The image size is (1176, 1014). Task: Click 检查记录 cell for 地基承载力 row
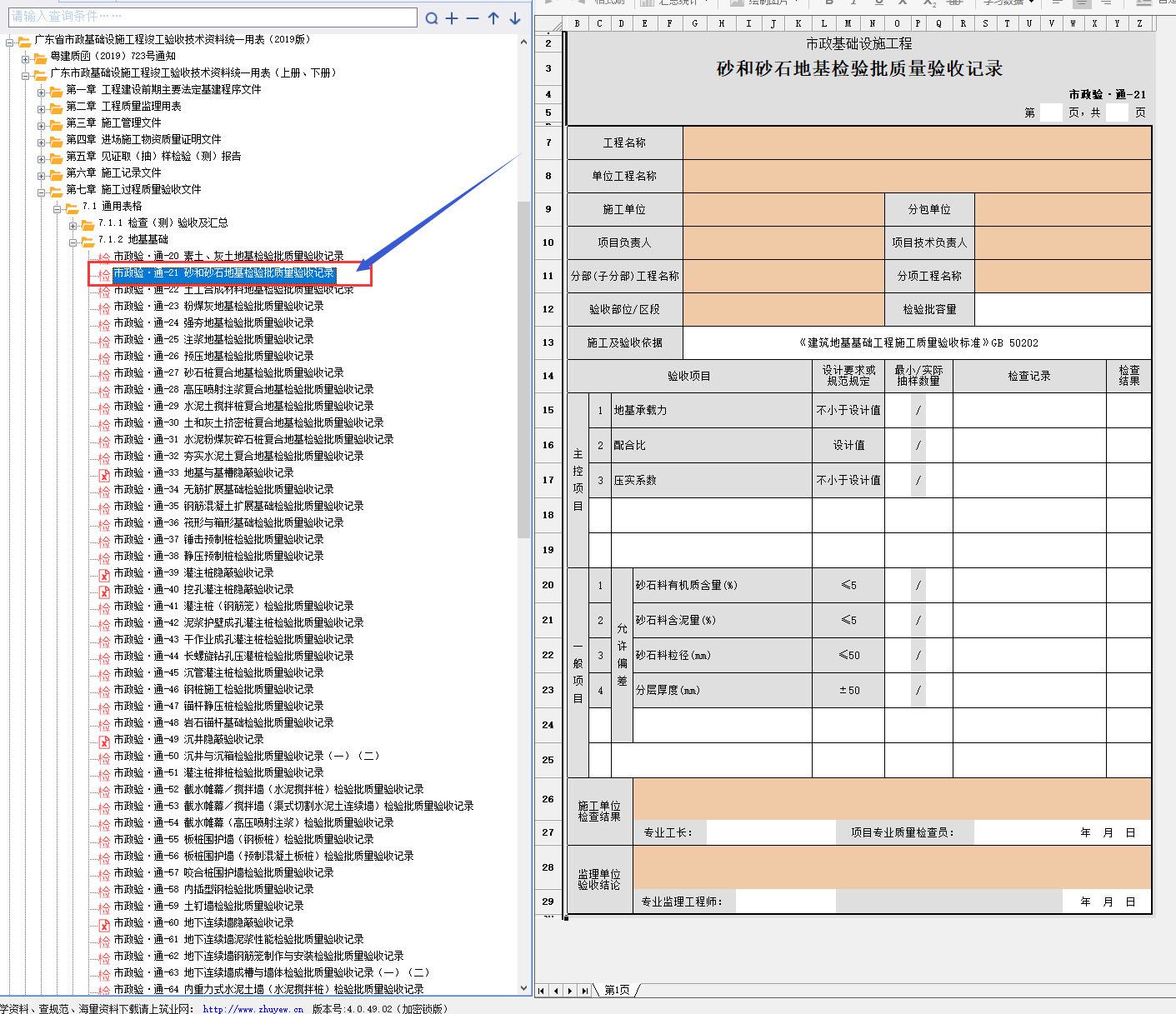click(1029, 410)
